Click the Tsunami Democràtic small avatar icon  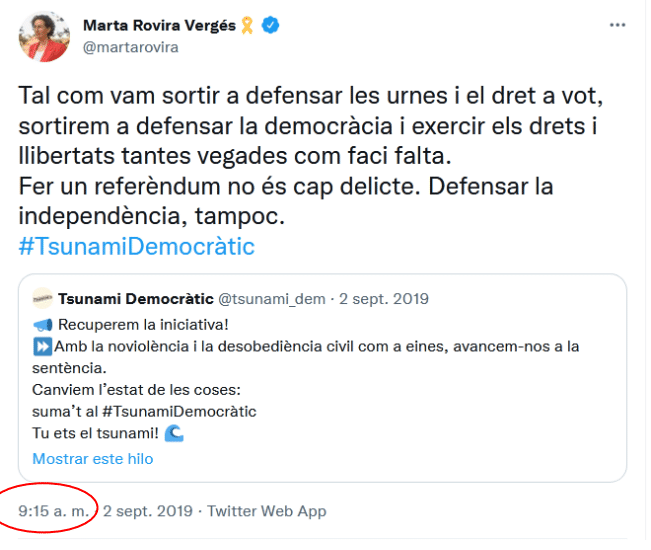41,298
